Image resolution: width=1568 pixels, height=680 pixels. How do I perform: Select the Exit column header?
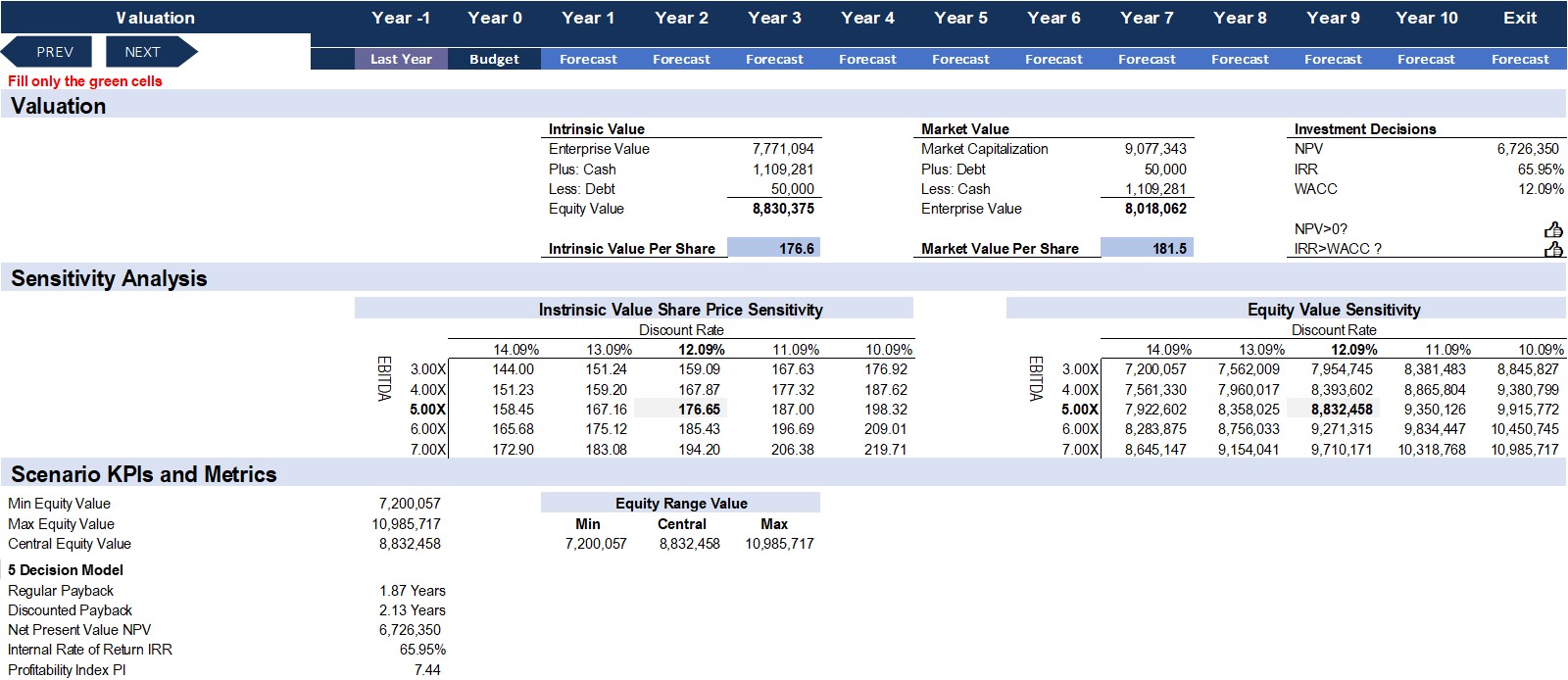click(x=1520, y=18)
